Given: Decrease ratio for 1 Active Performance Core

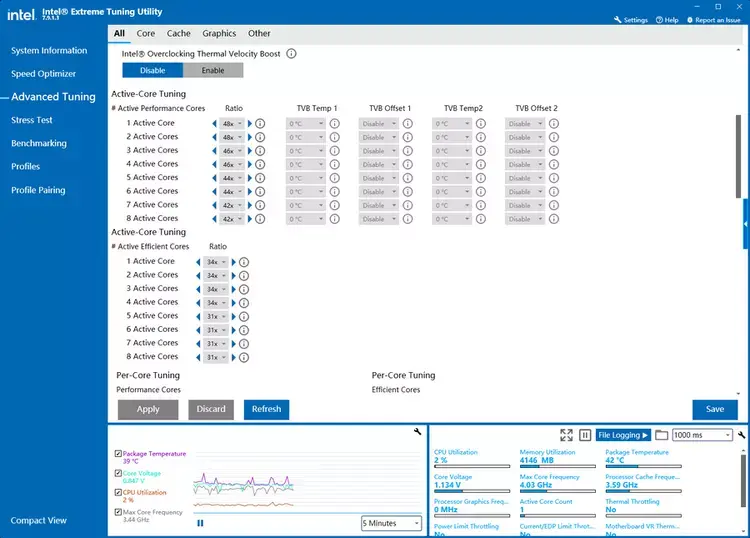Looking at the screenshot, I should (x=214, y=123).
